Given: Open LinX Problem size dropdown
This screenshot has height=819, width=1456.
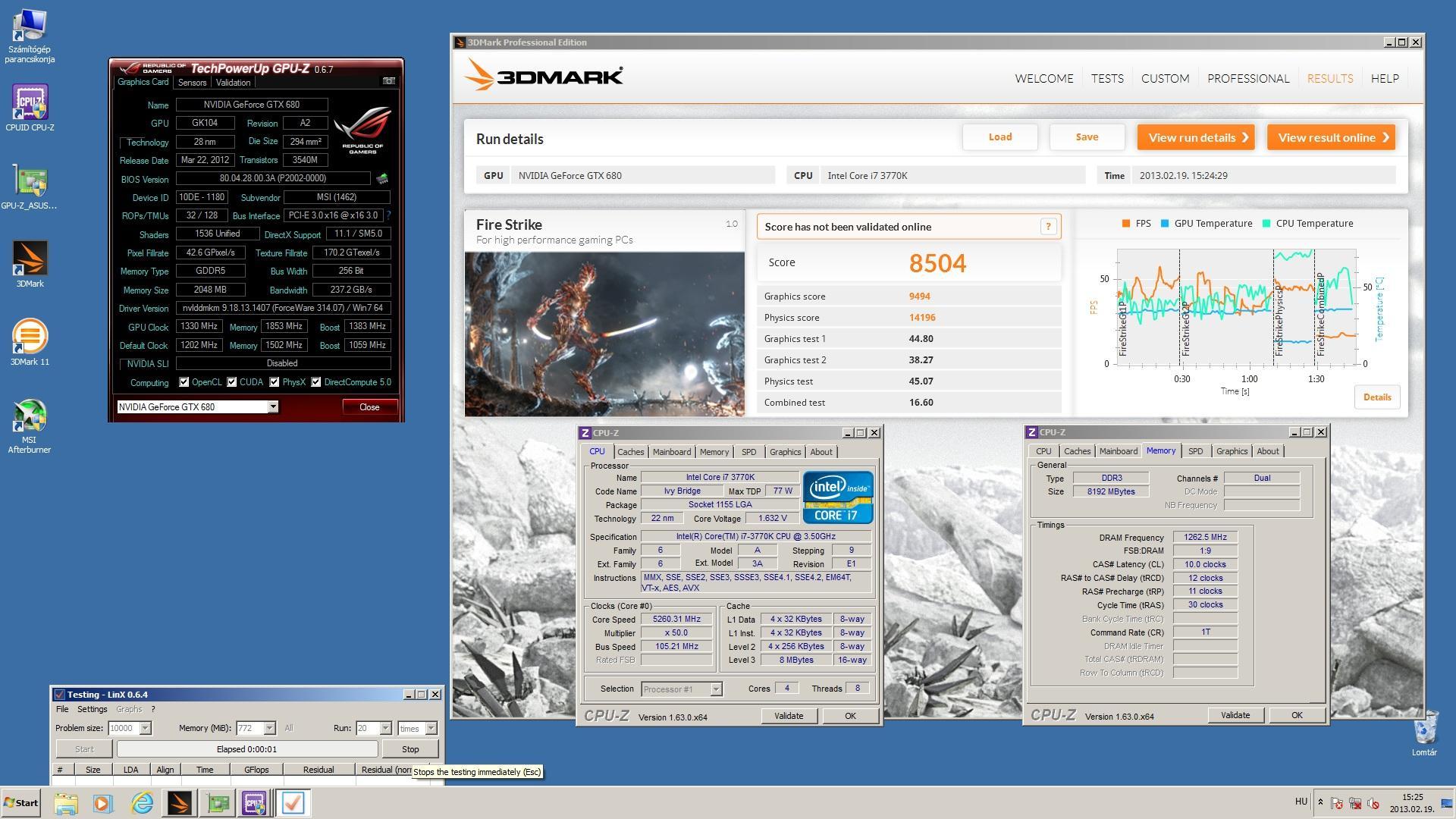Looking at the screenshot, I should pyautogui.click(x=145, y=728).
